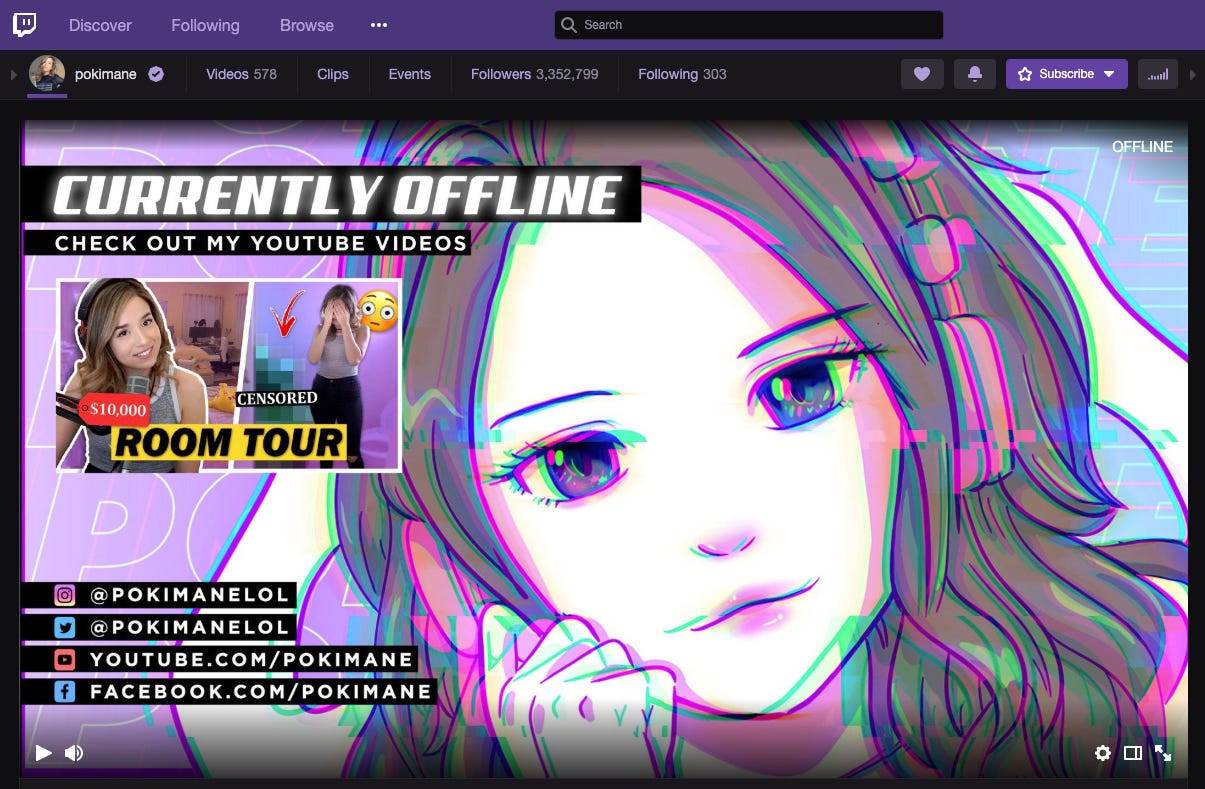Play the video player

[x=43, y=753]
